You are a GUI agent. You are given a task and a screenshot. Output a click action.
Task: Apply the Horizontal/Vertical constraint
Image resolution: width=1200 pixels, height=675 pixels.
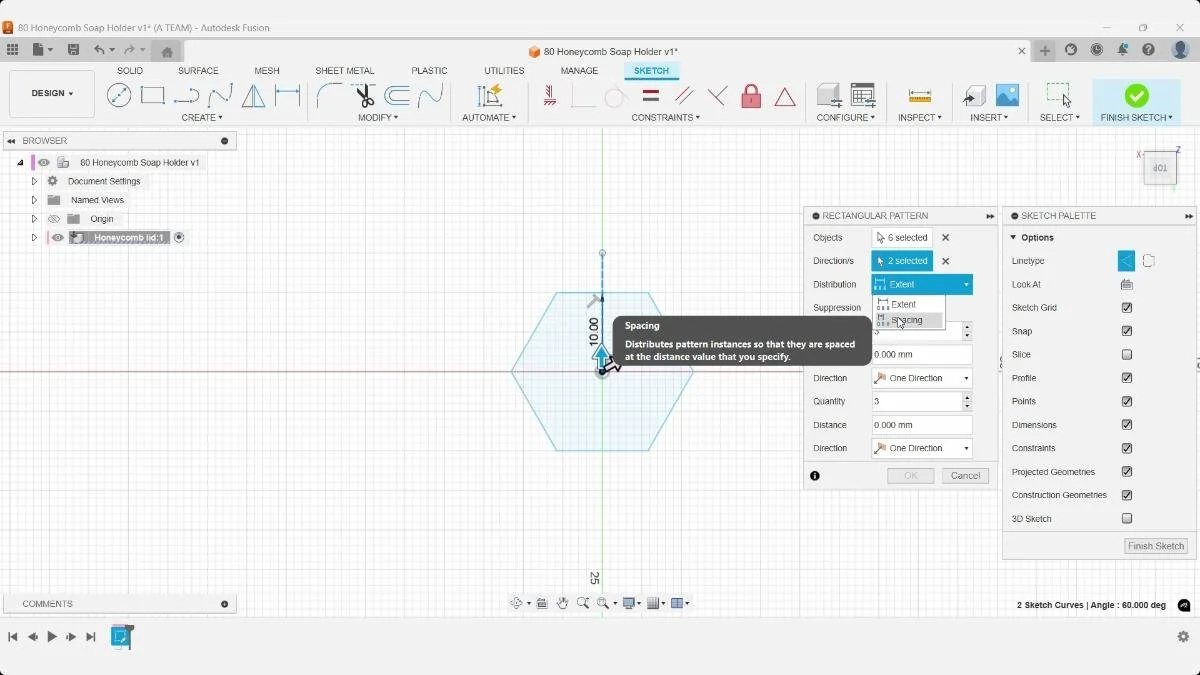[550, 95]
